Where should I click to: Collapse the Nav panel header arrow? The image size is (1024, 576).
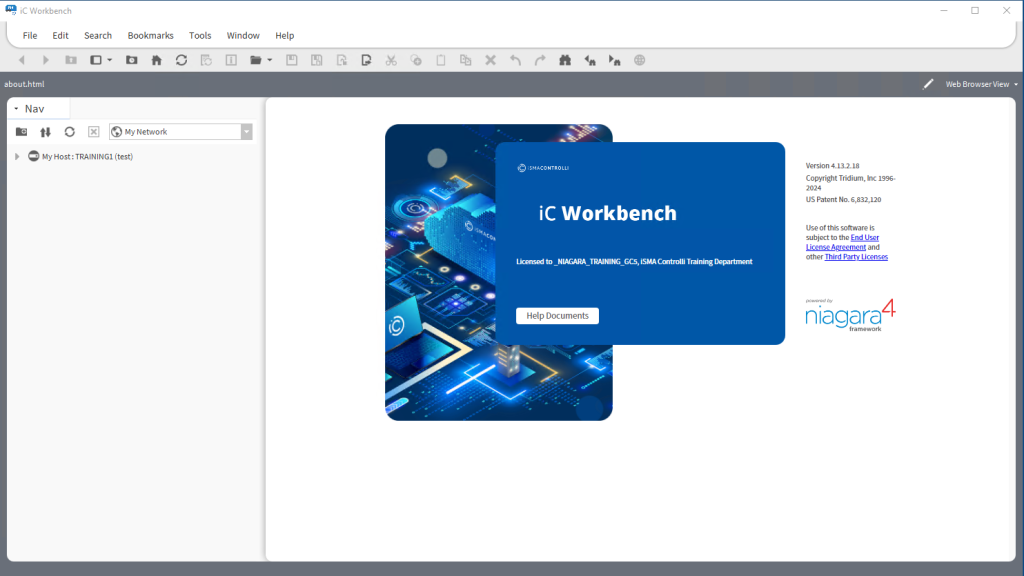16,108
